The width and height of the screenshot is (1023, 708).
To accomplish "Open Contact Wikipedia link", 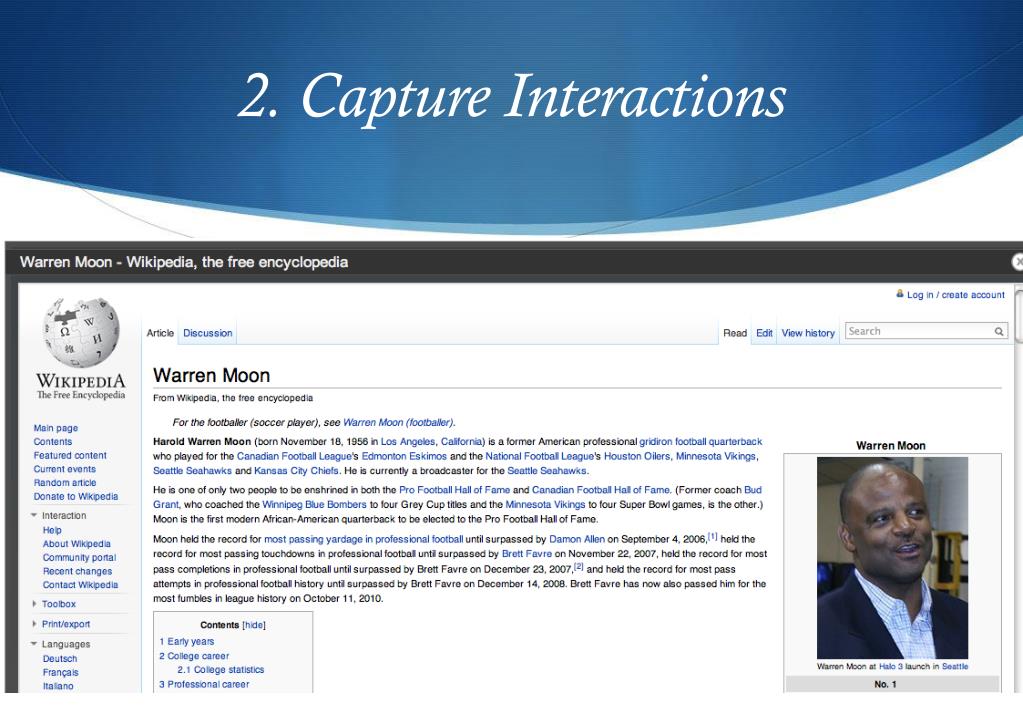I will pyautogui.click(x=80, y=585).
